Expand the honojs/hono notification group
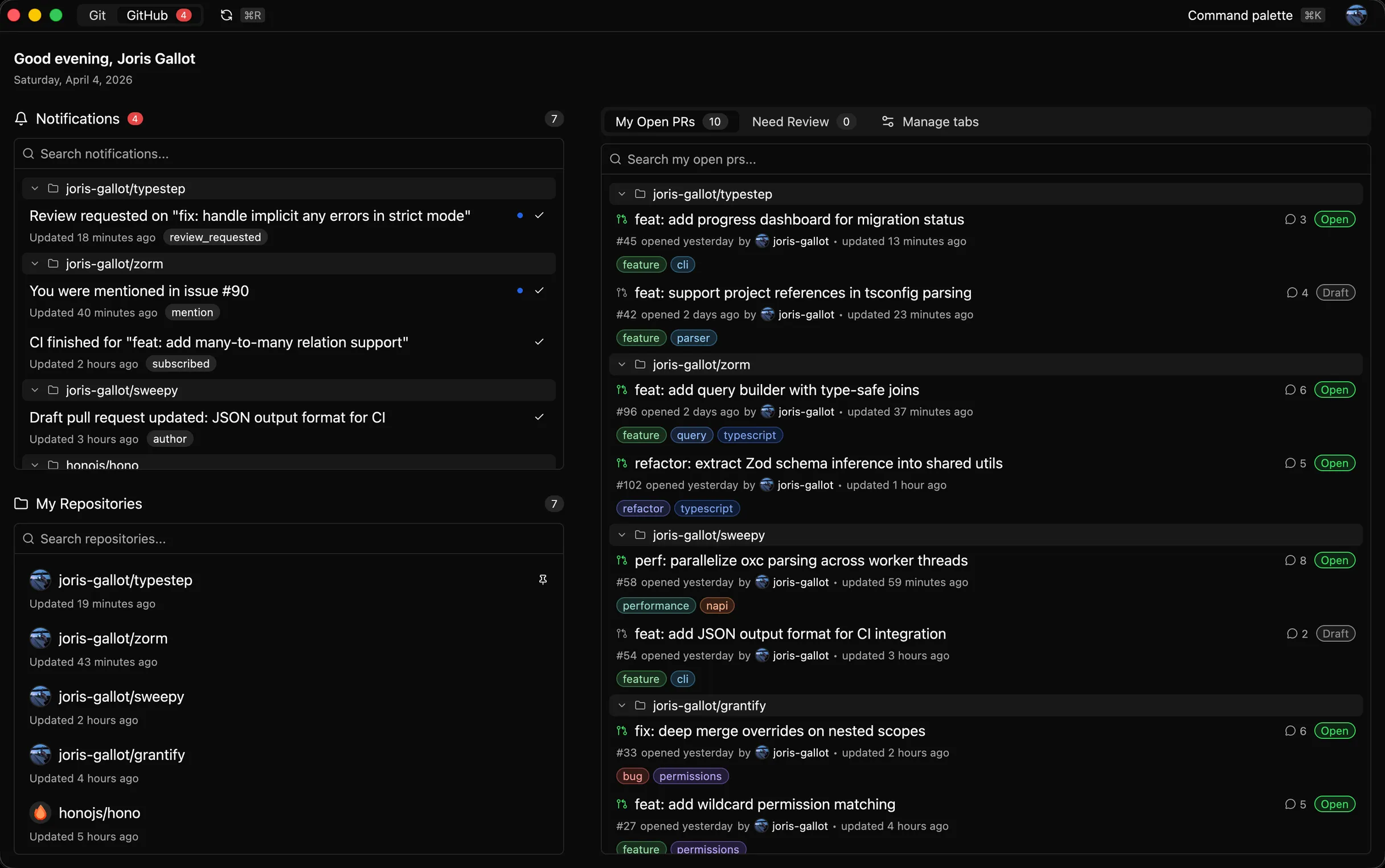 point(34,465)
